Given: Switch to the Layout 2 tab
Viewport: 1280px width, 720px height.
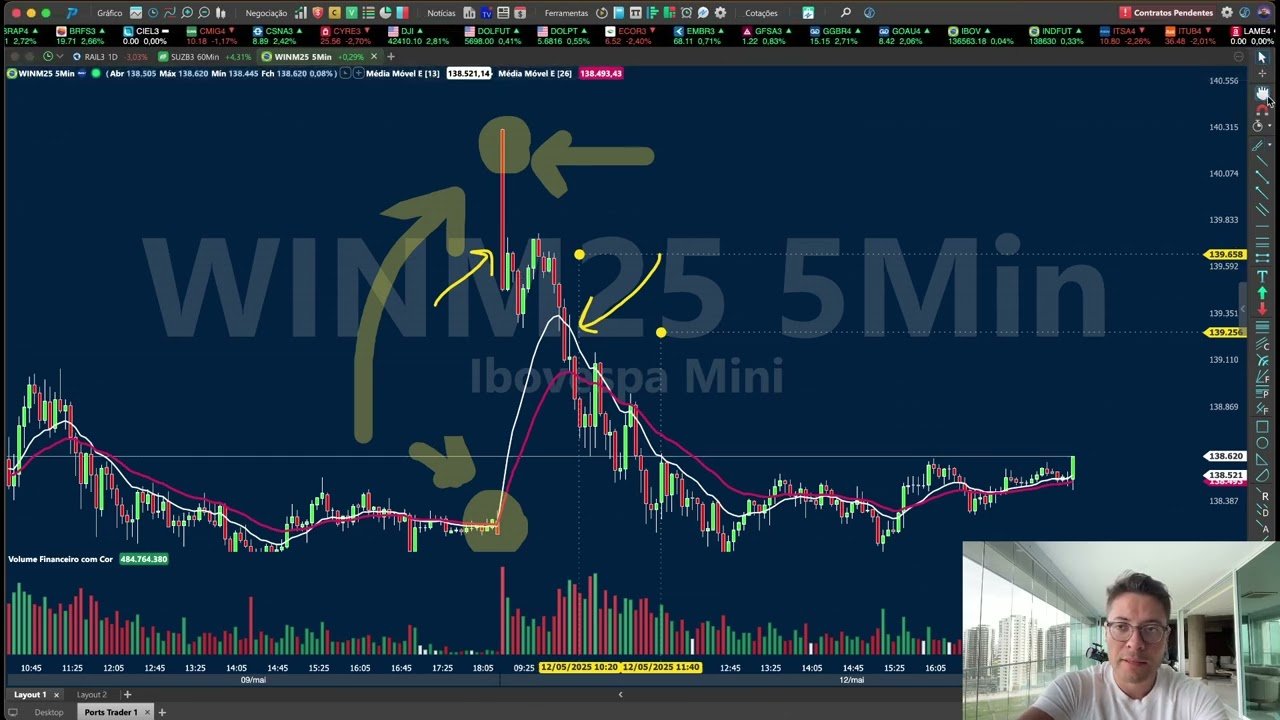Looking at the screenshot, I should click(x=92, y=694).
